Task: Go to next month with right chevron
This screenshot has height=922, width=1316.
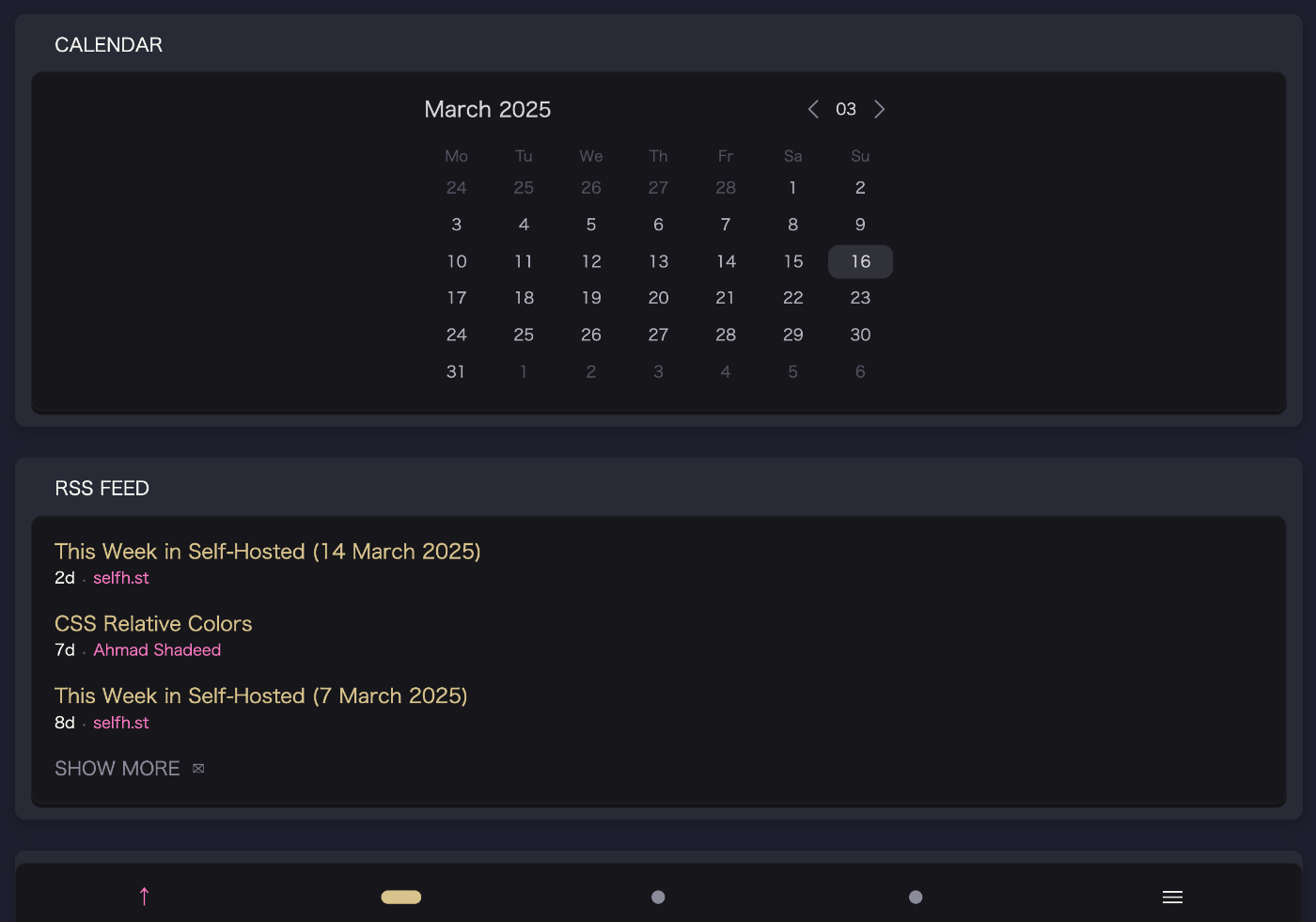Action: [x=879, y=109]
